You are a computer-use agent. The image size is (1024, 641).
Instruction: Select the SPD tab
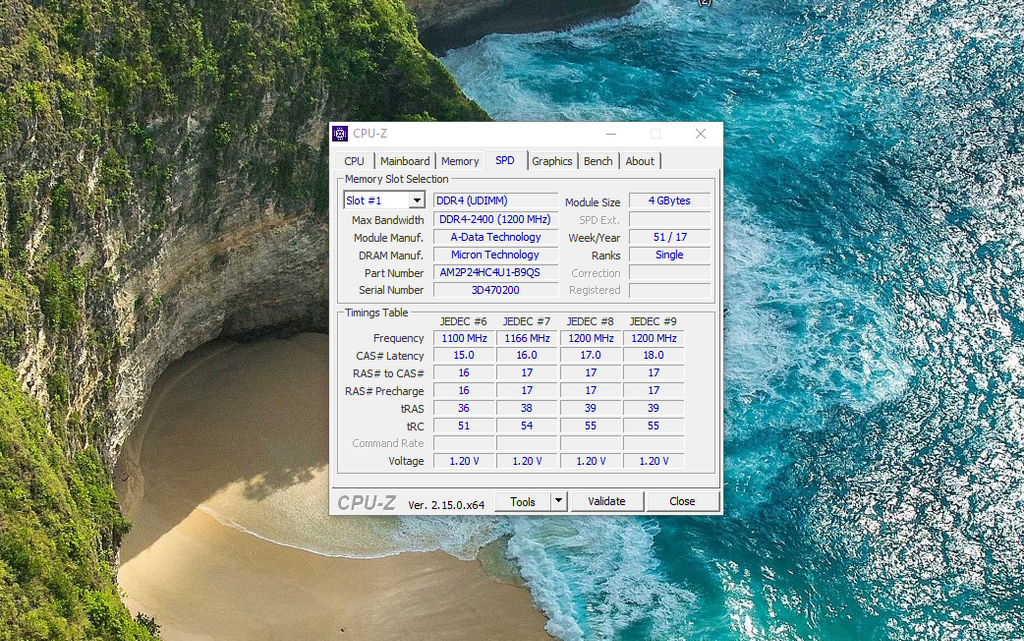coord(505,161)
